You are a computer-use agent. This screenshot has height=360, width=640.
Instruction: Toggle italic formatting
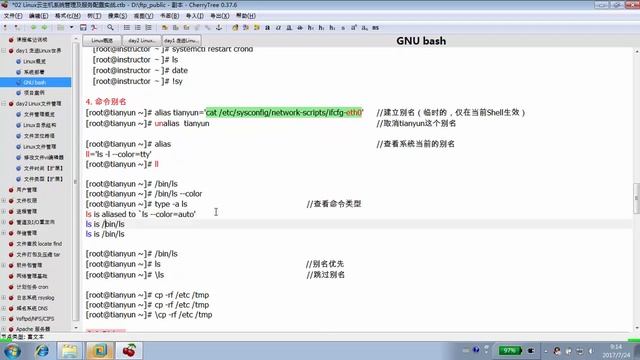click(278, 28)
